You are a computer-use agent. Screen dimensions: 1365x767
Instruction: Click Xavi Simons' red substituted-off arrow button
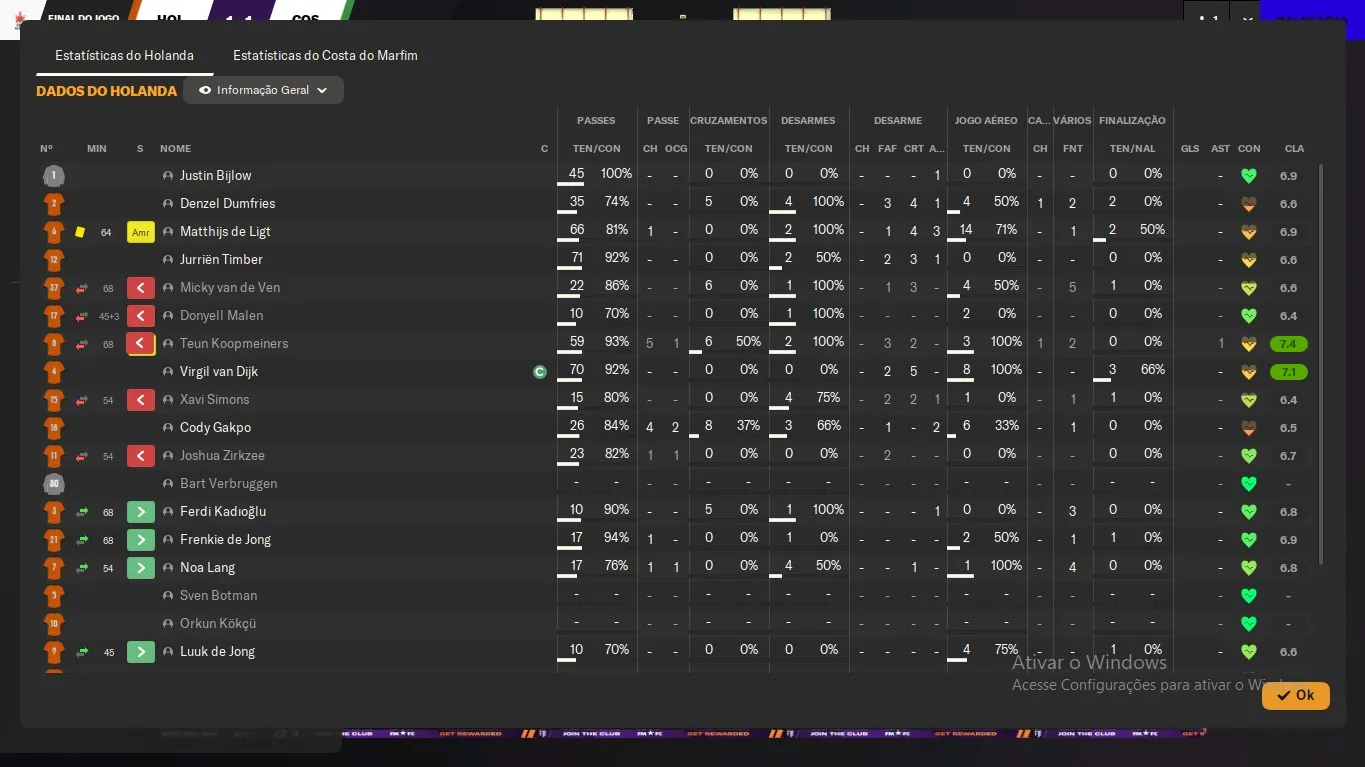pos(140,400)
